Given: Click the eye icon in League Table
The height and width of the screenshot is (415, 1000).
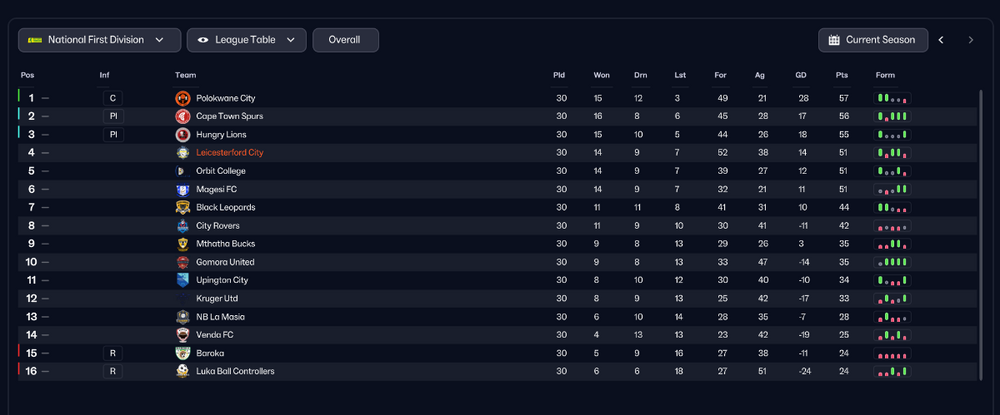Looking at the screenshot, I should pos(203,40).
